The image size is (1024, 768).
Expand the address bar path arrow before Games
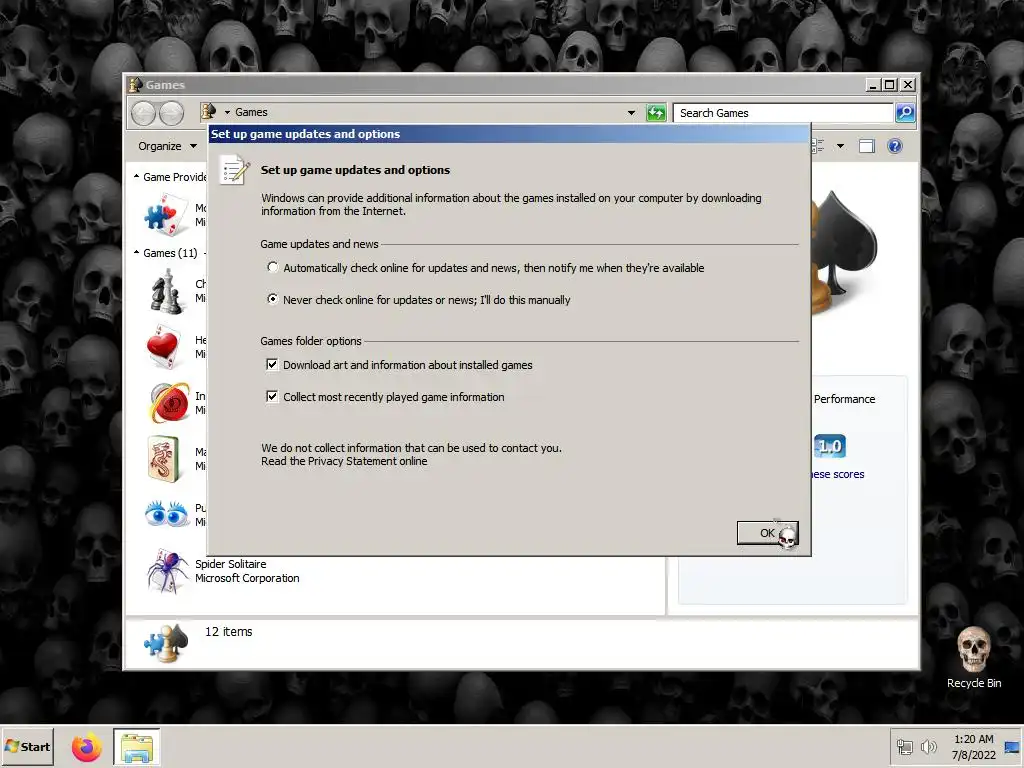tap(227, 112)
